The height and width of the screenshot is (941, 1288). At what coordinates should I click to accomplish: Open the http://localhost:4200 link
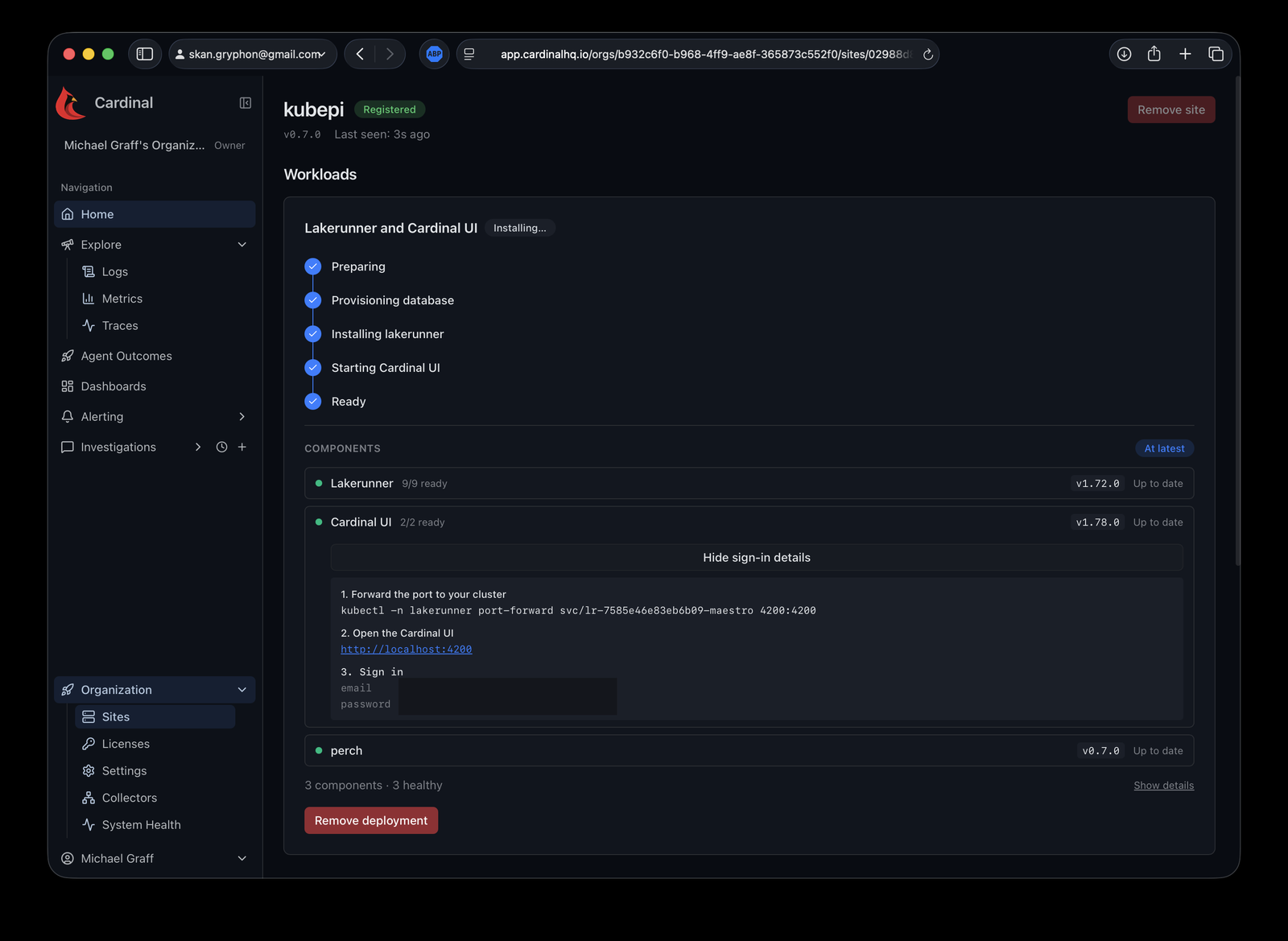[407, 649]
